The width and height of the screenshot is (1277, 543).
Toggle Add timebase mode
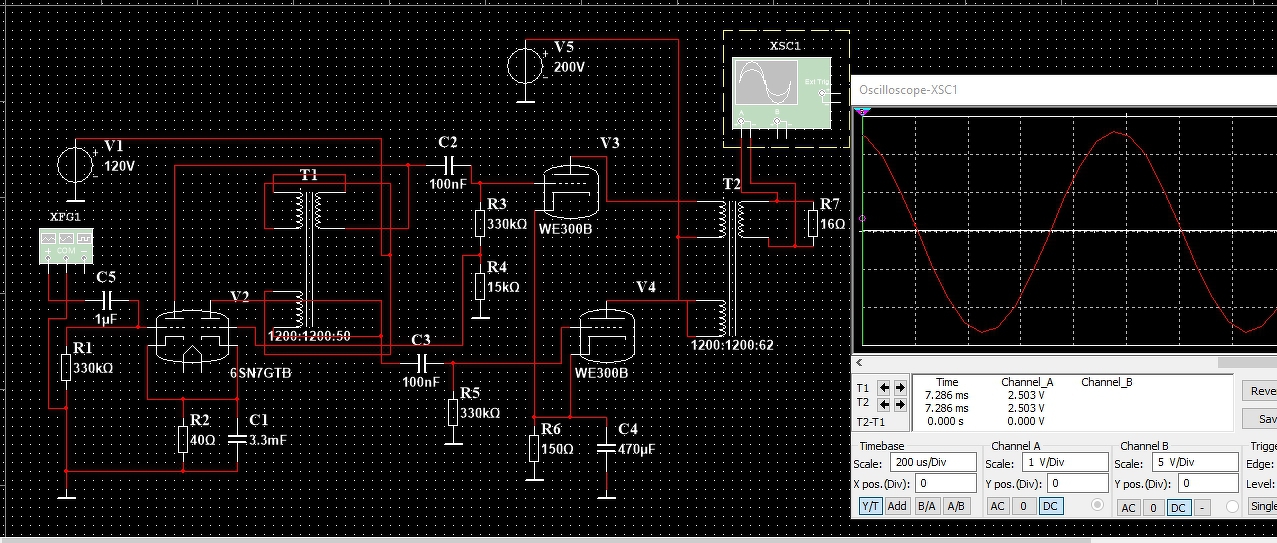[897, 506]
